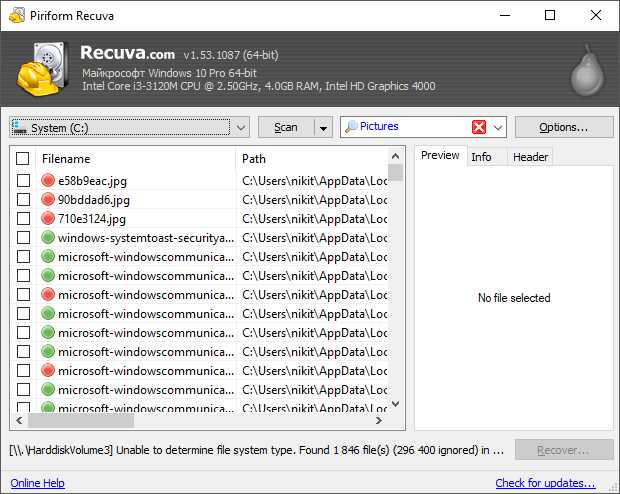The height and width of the screenshot is (494, 620).
Task: Click horizontal scrollbar right arrow
Action: 379,420
